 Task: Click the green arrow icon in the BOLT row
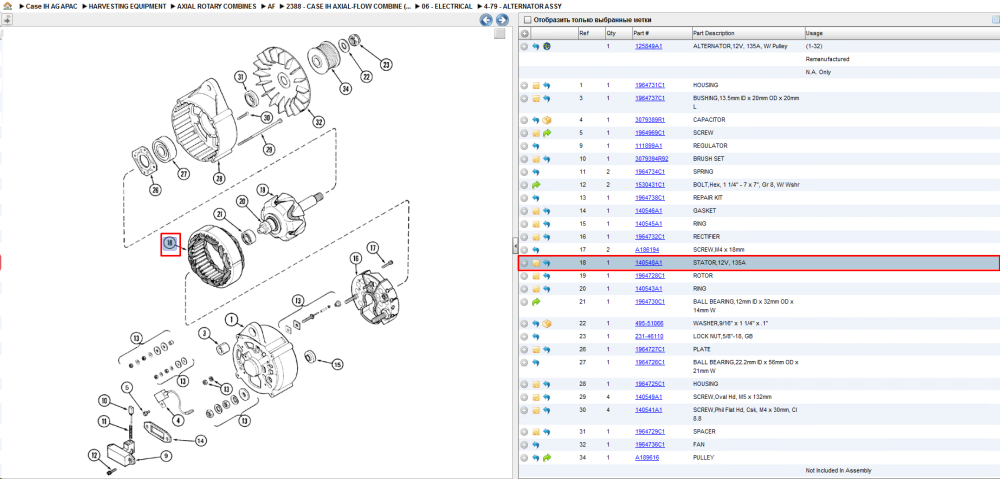[x=536, y=185]
